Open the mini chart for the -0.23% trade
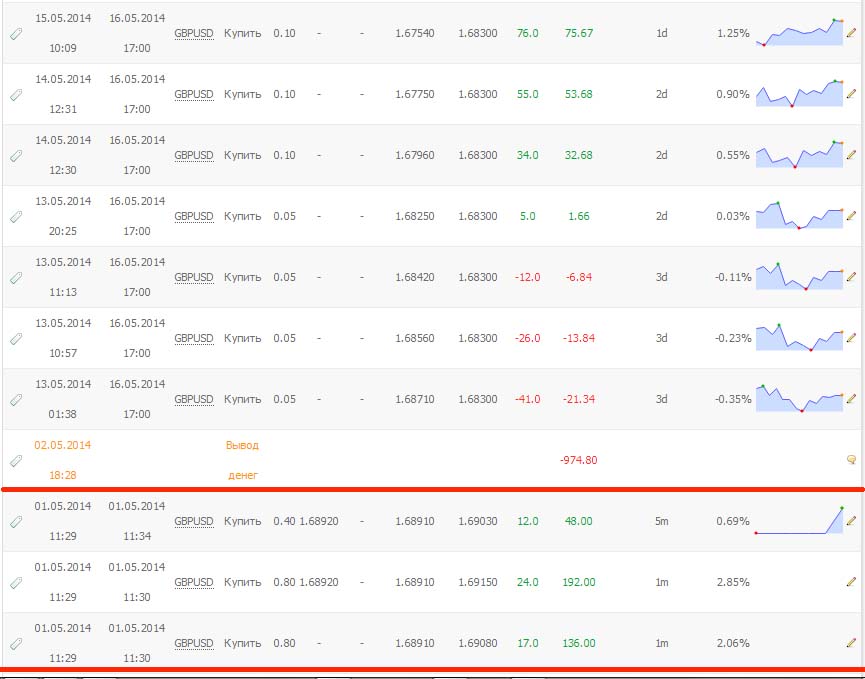865x679 pixels. 799,338
